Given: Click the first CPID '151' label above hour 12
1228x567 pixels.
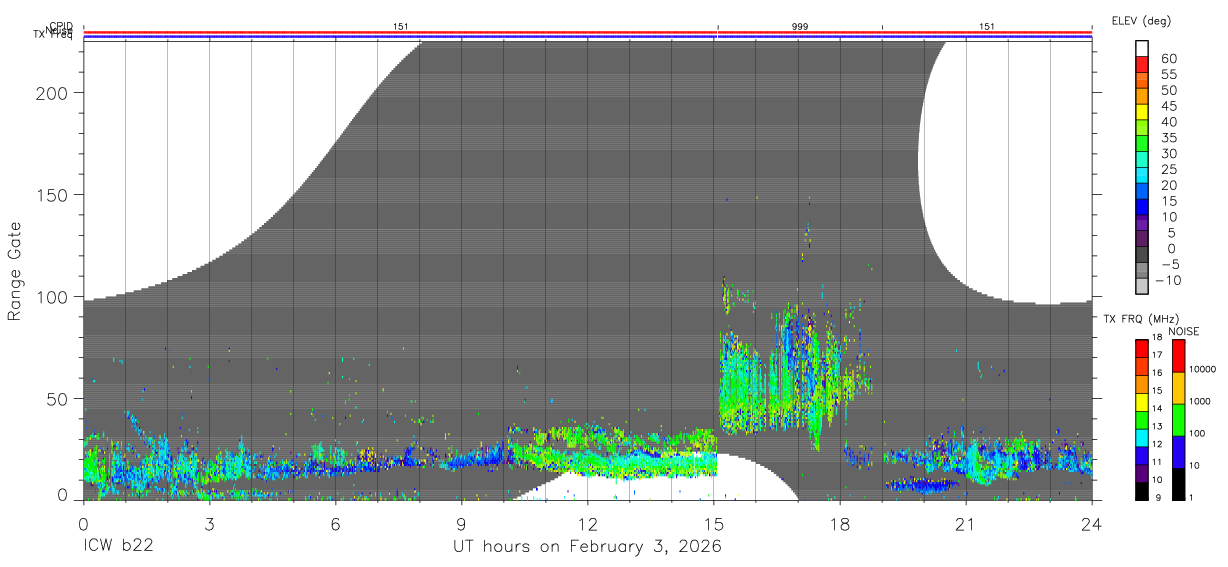Looking at the screenshot, I should [400, 26].
